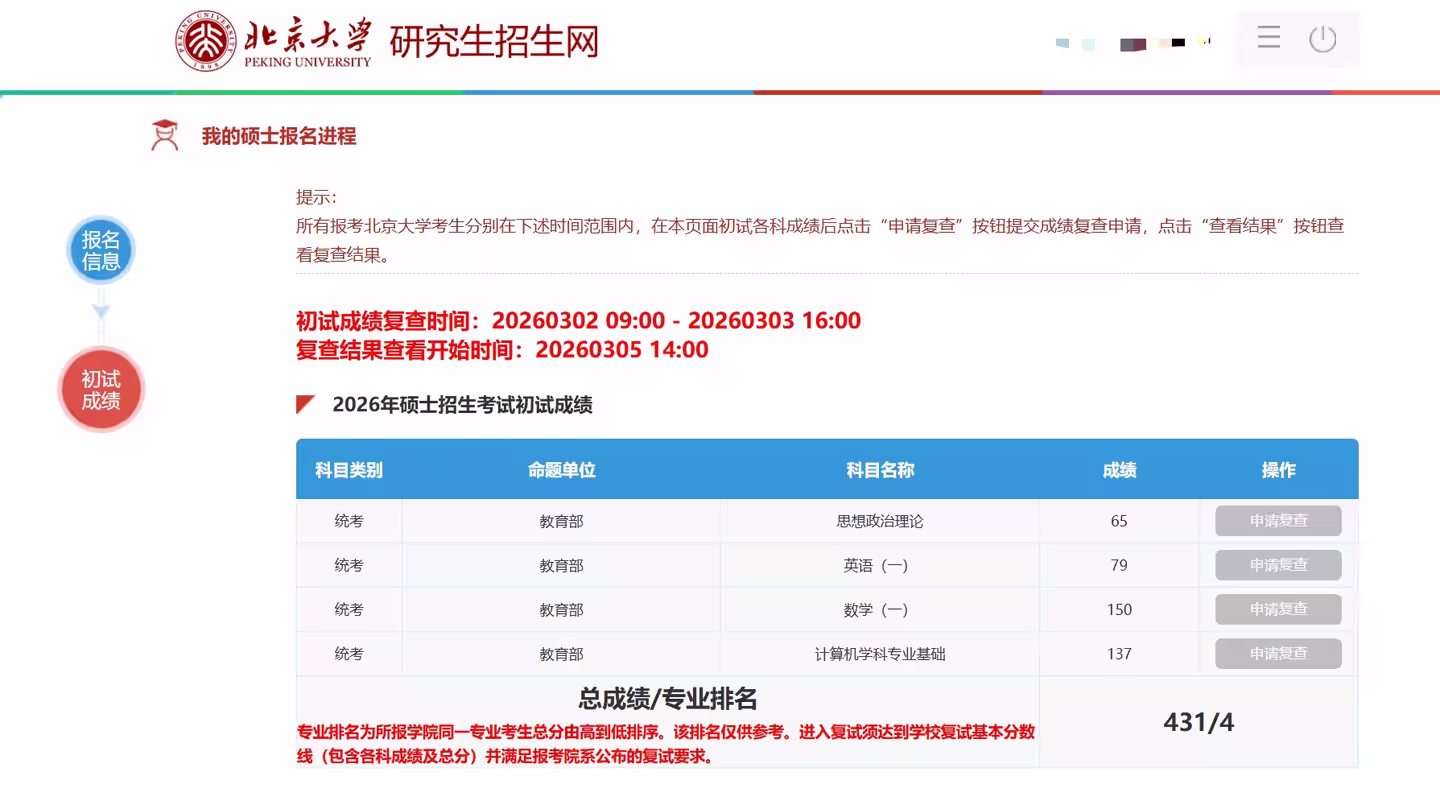The width and height of the screenshot is (1440, 805).
Task: Click the graduate student avatar icon
Action: coord(165,135)
